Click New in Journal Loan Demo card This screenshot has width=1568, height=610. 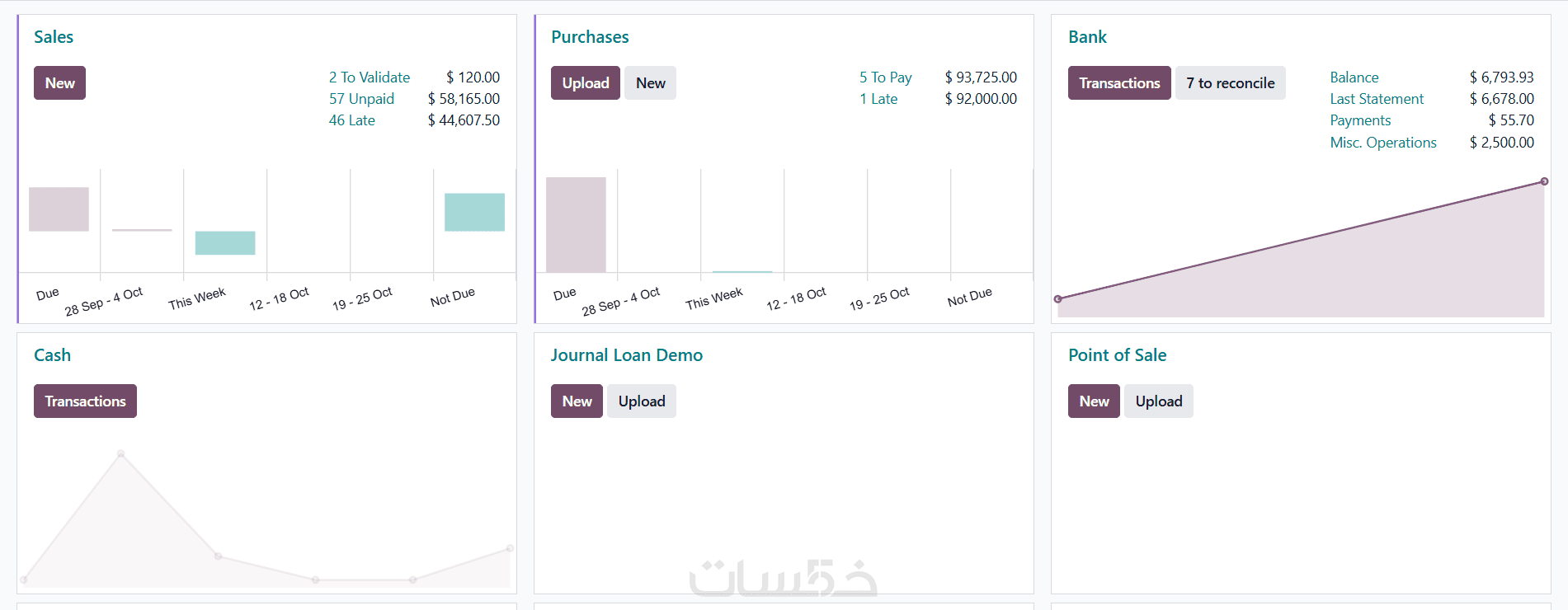pos(577,401)
